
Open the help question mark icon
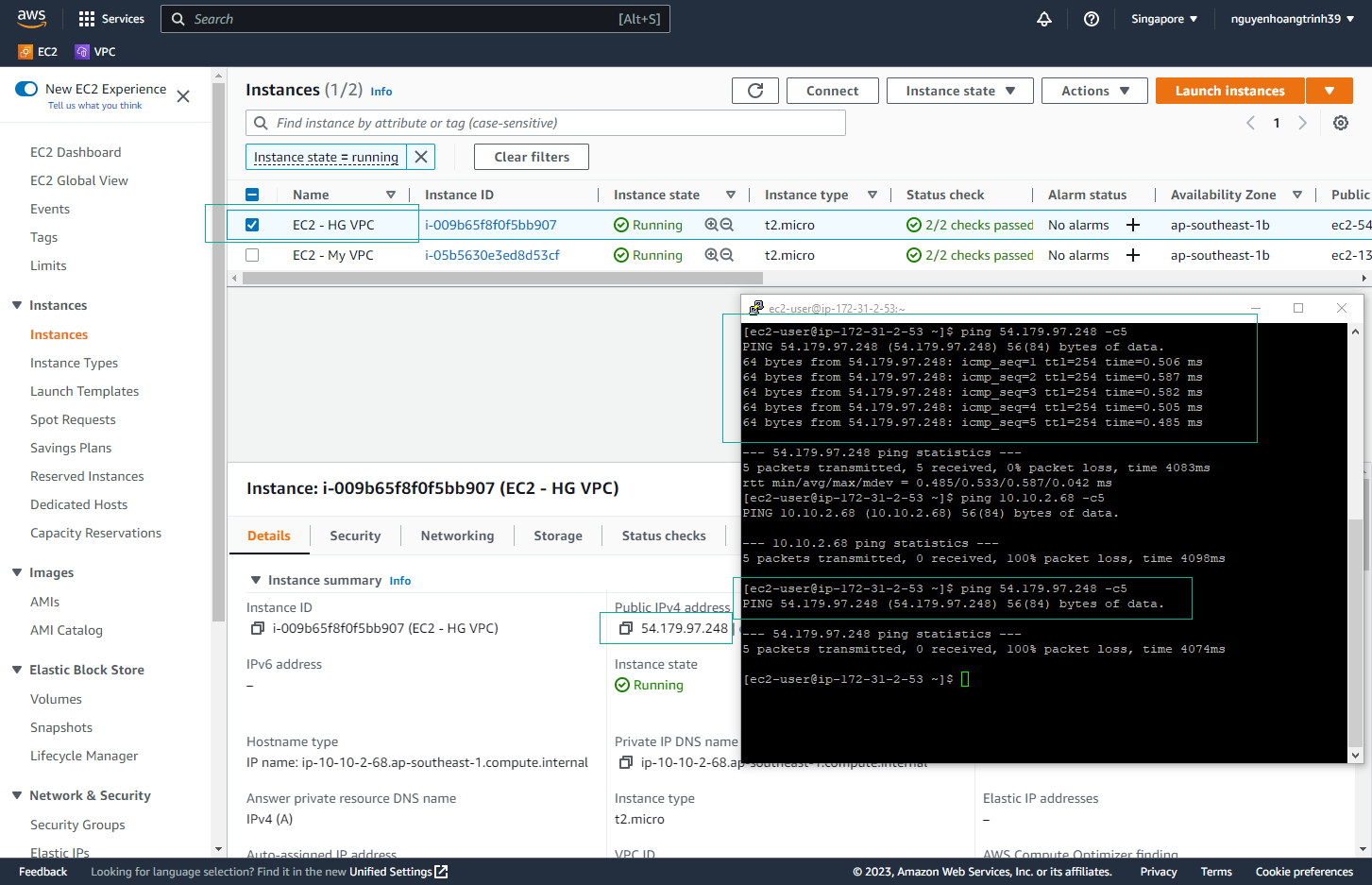[1092, 19]
